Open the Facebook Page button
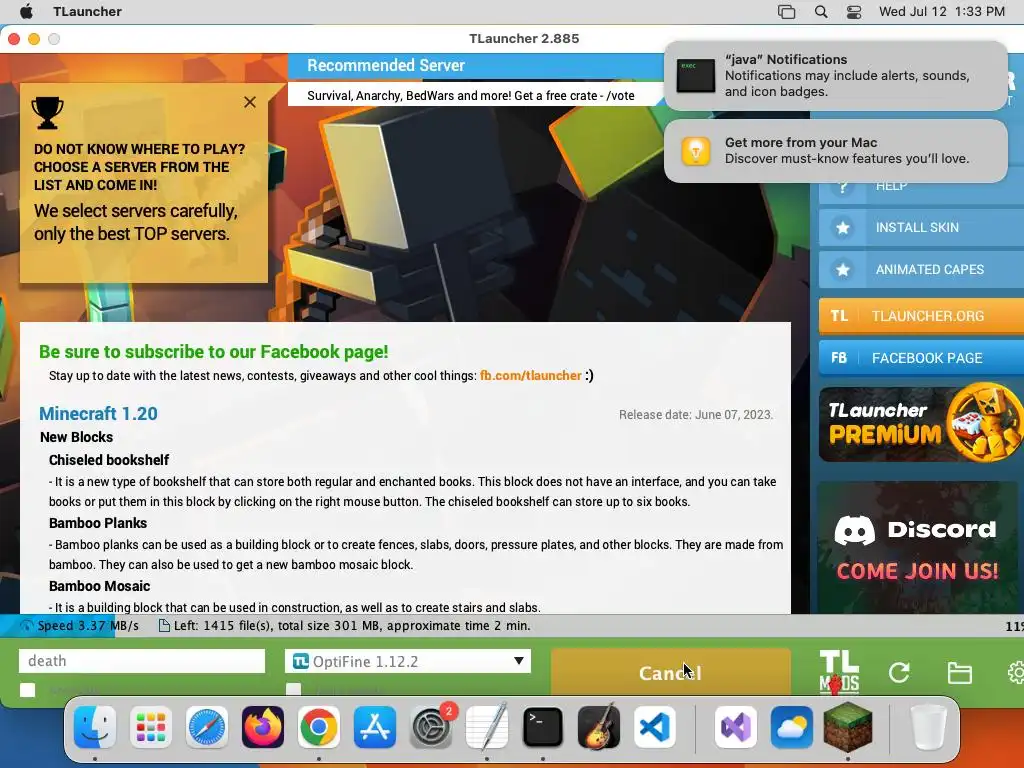1024x768 pixels. click(921, 358)
